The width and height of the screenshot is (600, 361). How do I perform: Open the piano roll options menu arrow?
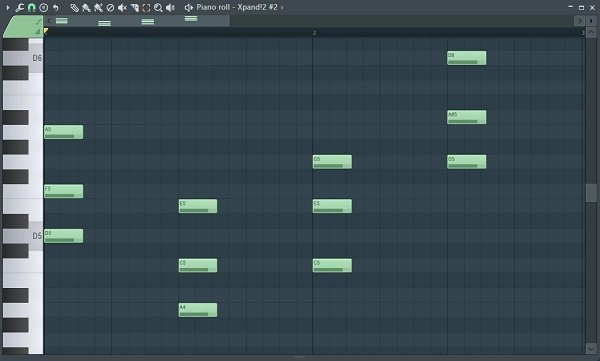[x=8, y=7]
